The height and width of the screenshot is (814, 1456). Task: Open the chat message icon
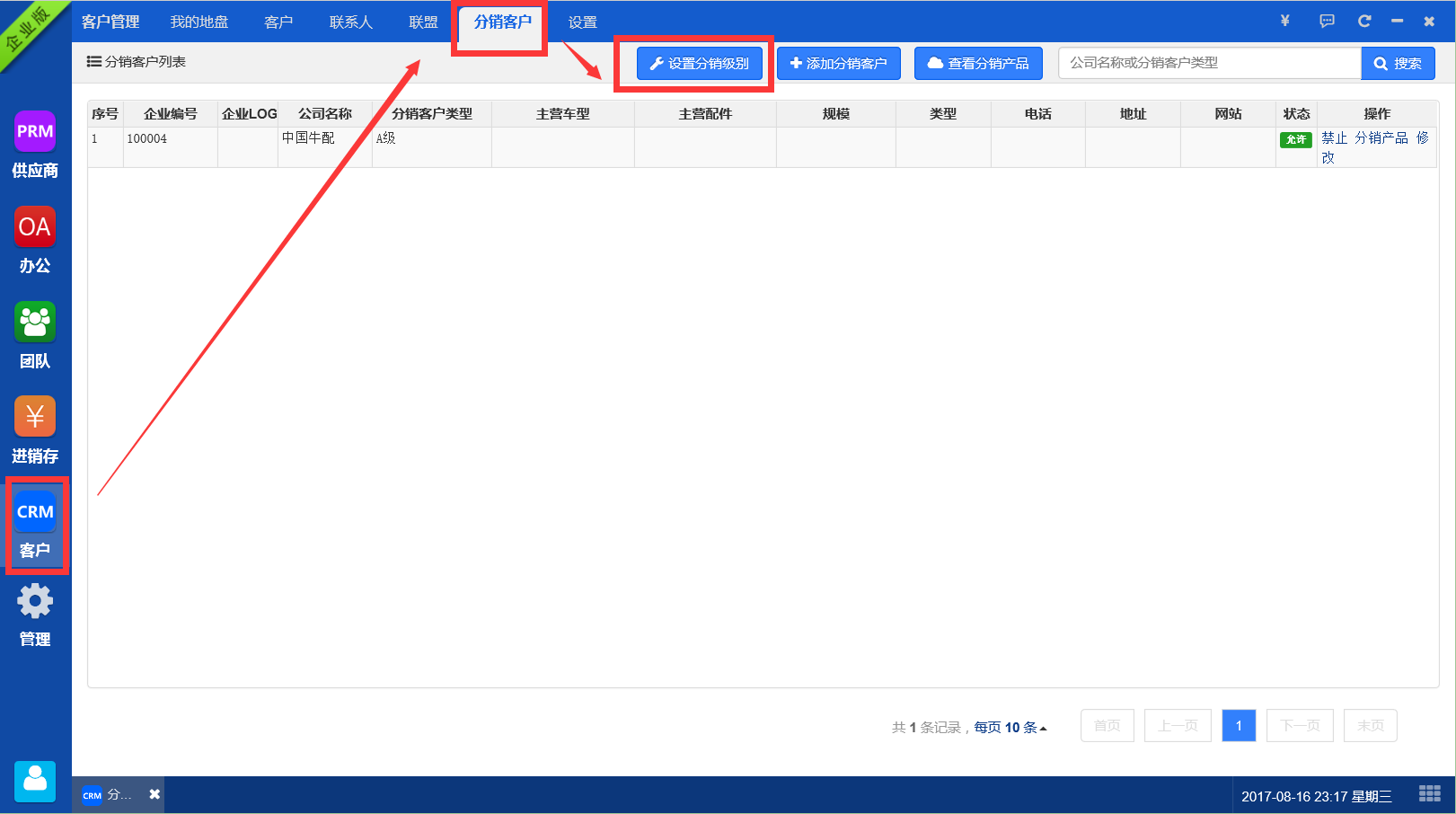tap(1327, 21)
